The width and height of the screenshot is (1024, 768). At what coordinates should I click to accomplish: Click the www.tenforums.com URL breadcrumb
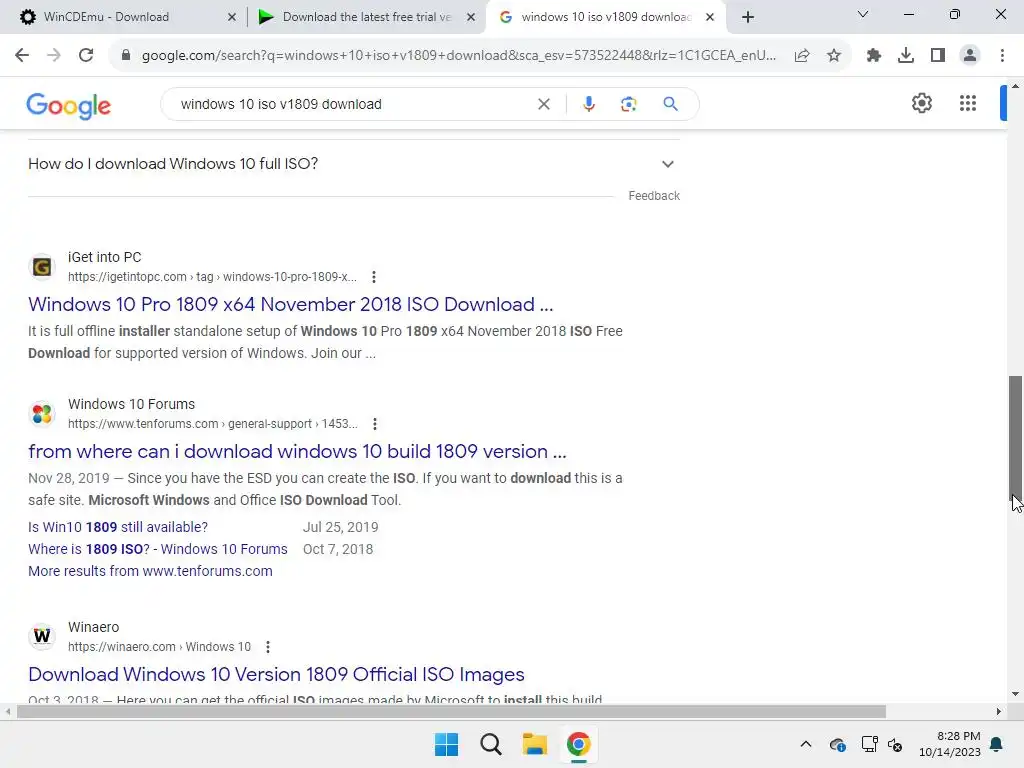click(213, 424)
